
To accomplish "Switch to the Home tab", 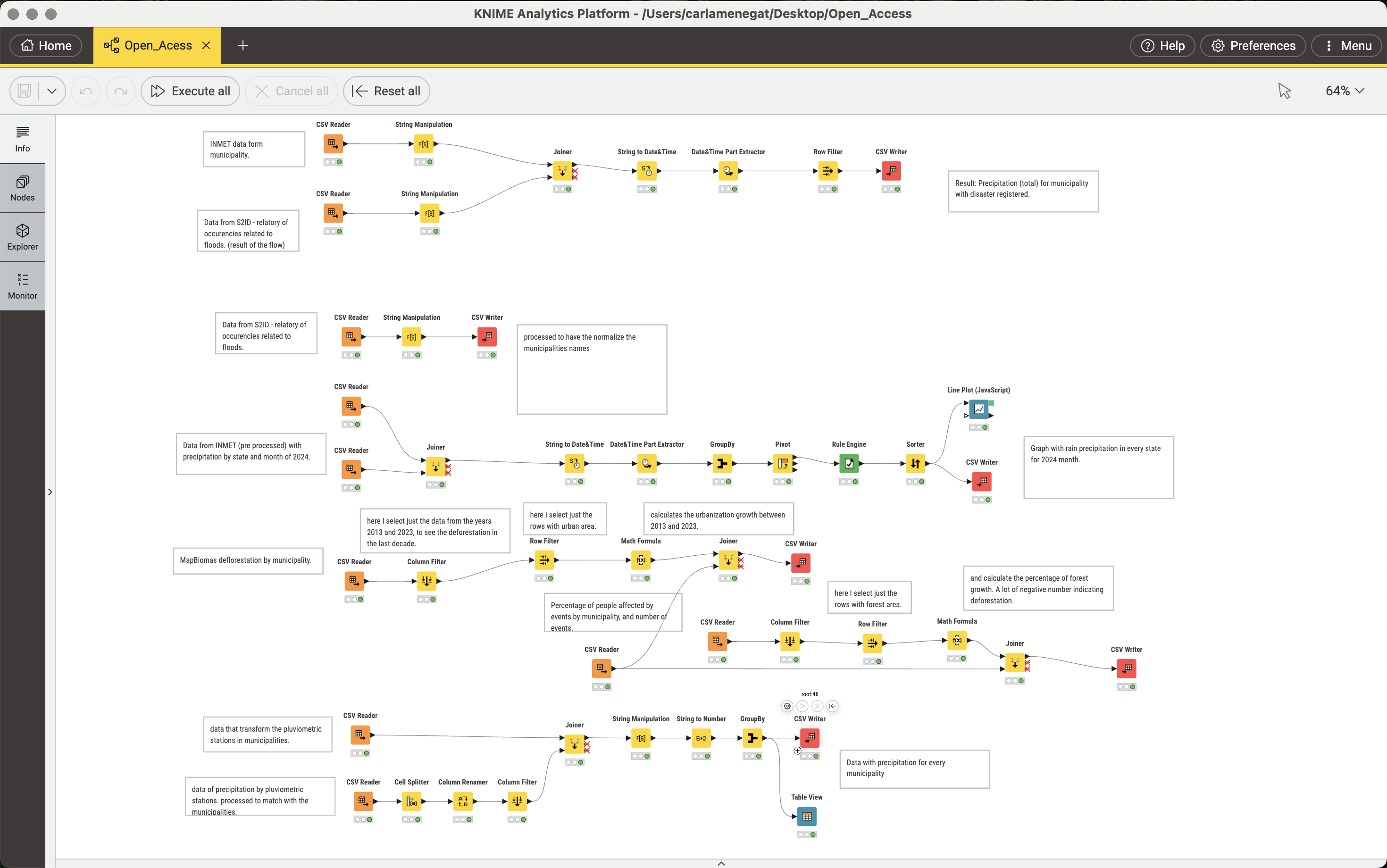I will pyautogui.click(x=46, y=46).
